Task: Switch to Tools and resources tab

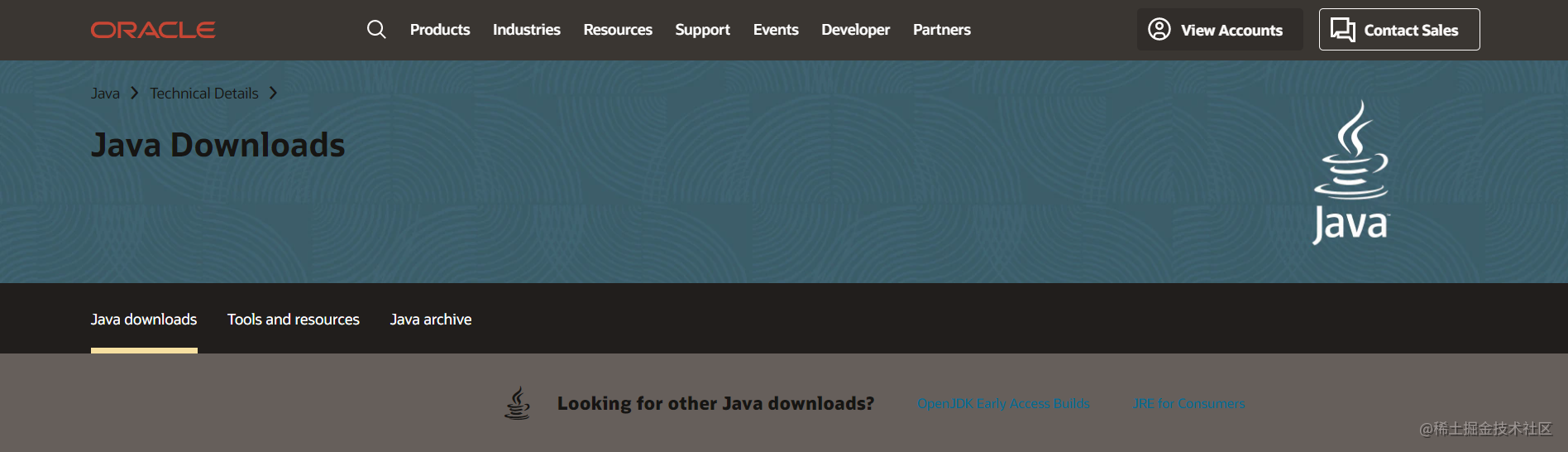Action: point(294,320)
